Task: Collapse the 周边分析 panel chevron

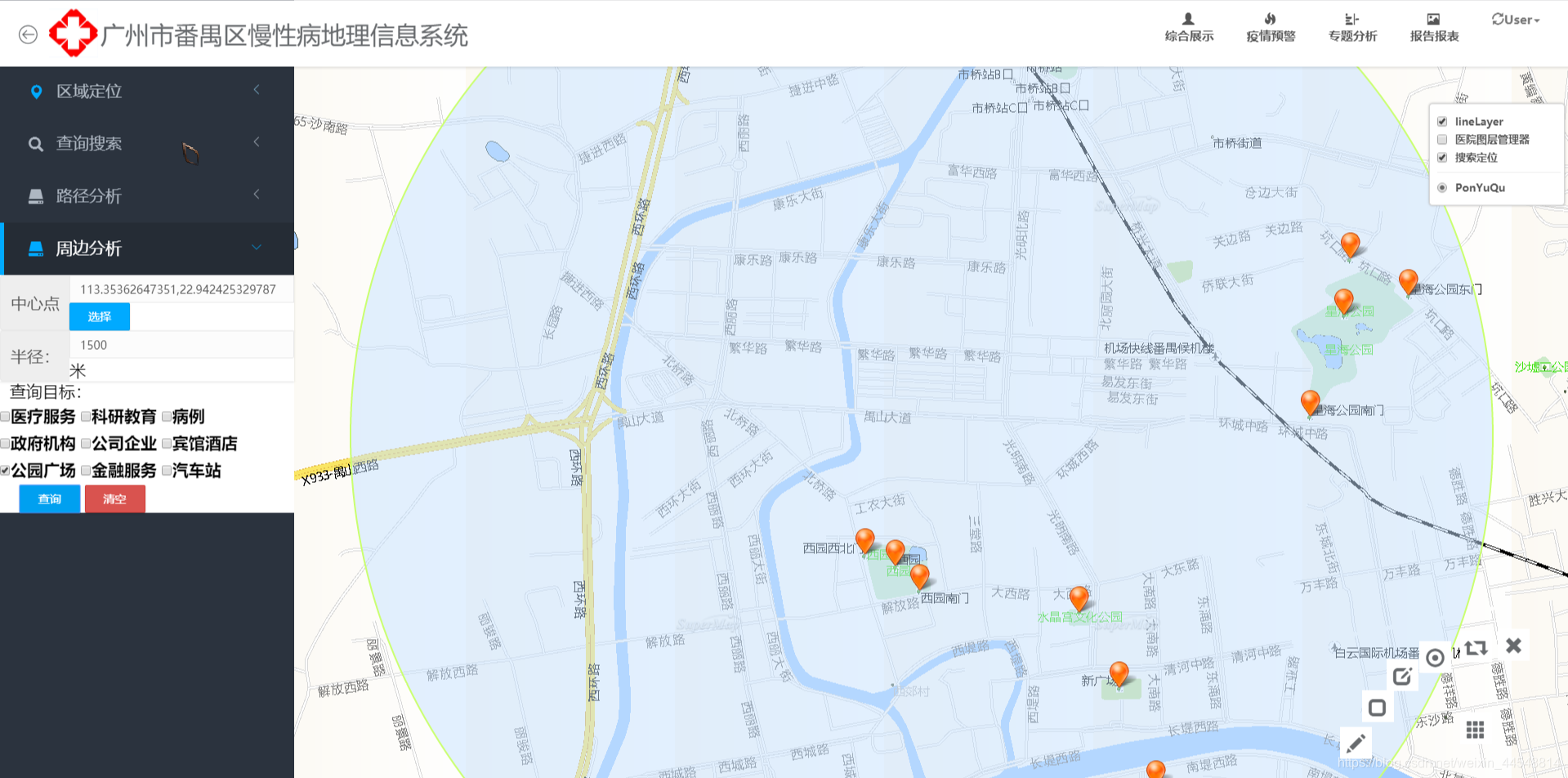Action: tap(257, 247)
